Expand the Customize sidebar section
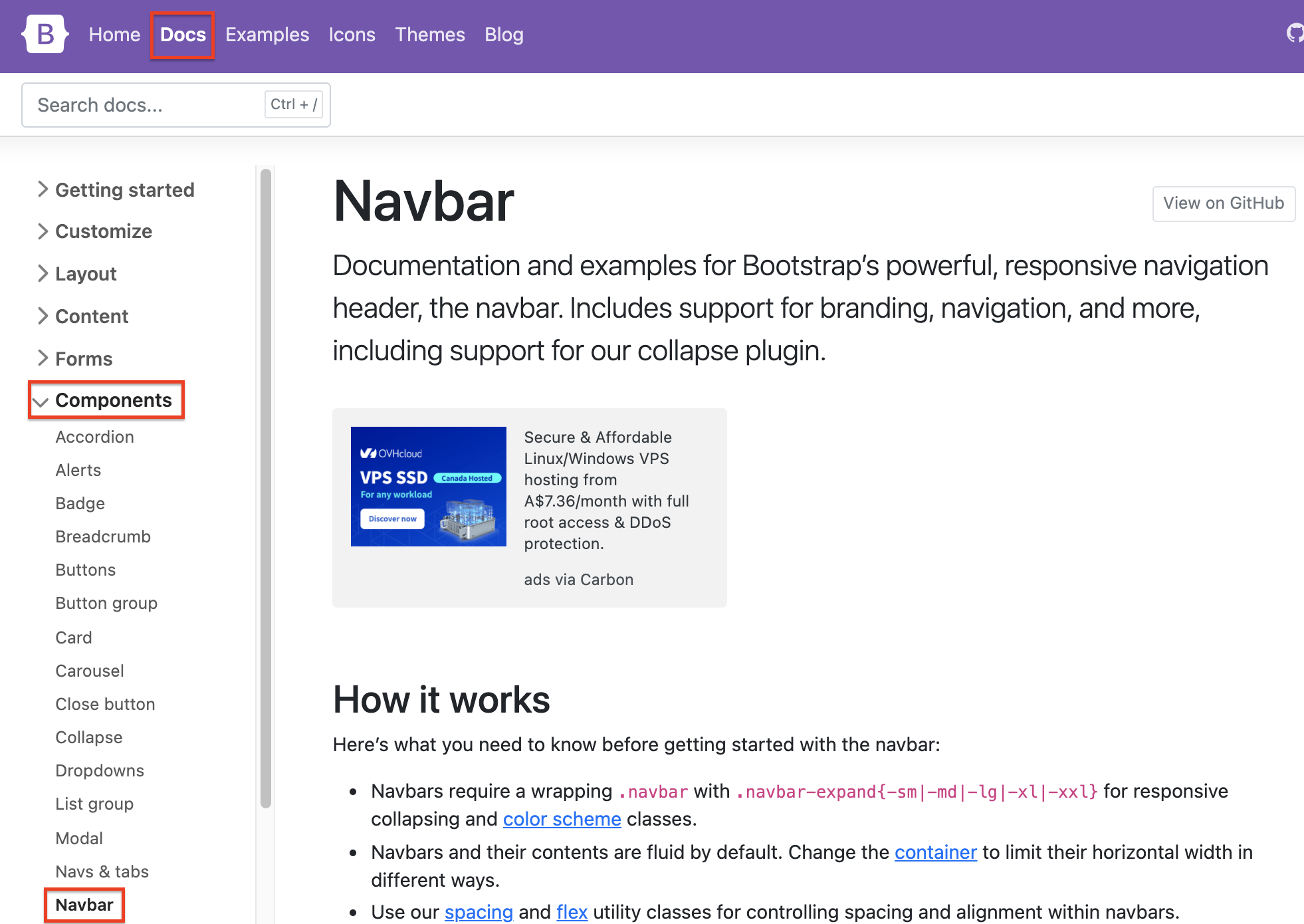 tap(103, 231)
